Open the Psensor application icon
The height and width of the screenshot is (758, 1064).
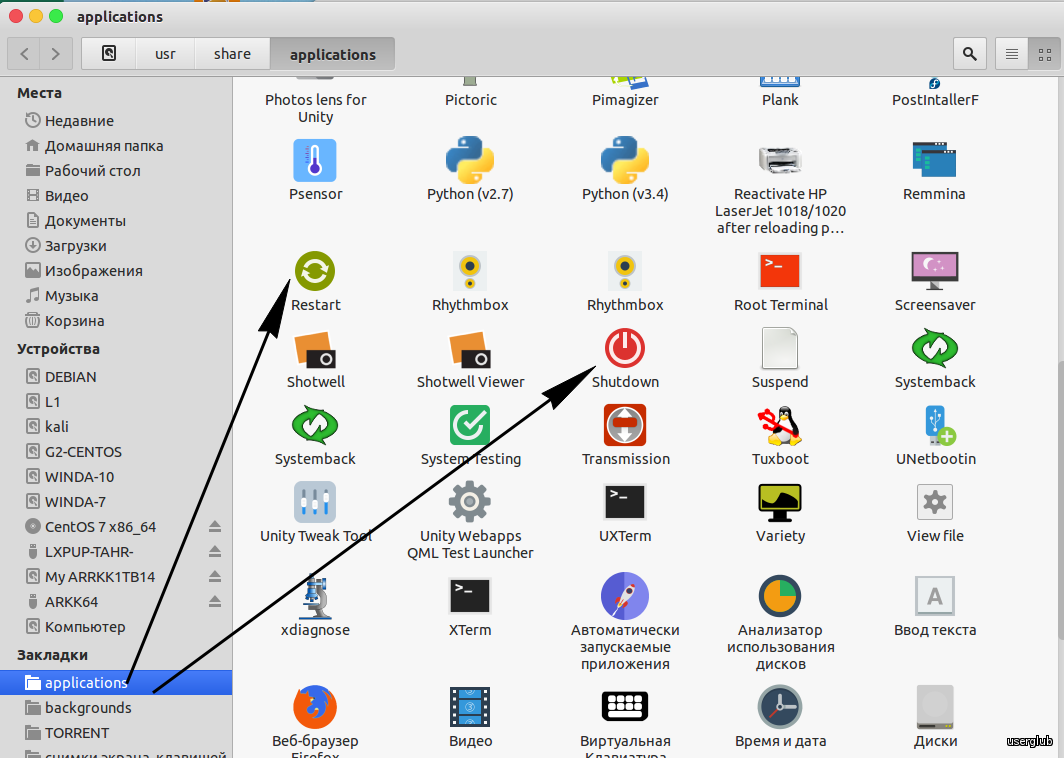[x=315, y=160]
